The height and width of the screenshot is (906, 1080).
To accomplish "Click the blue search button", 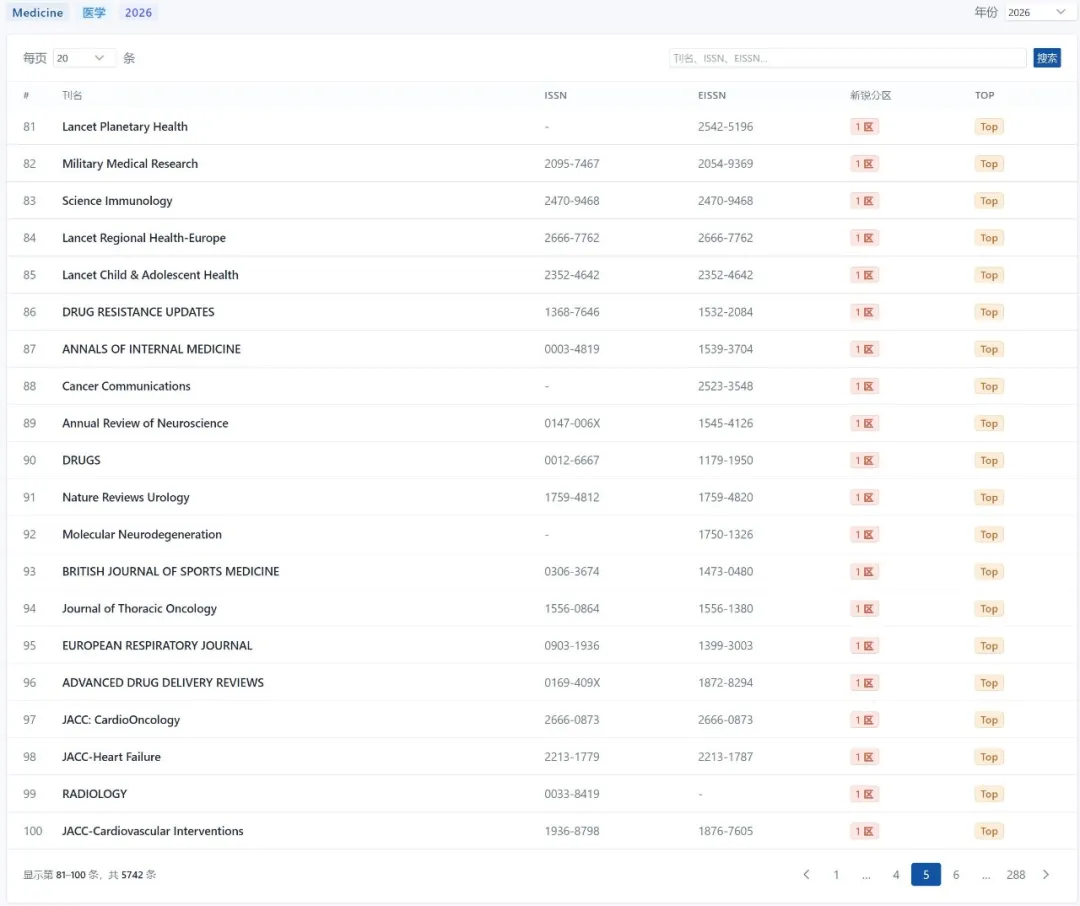I will coord(1047,58).
